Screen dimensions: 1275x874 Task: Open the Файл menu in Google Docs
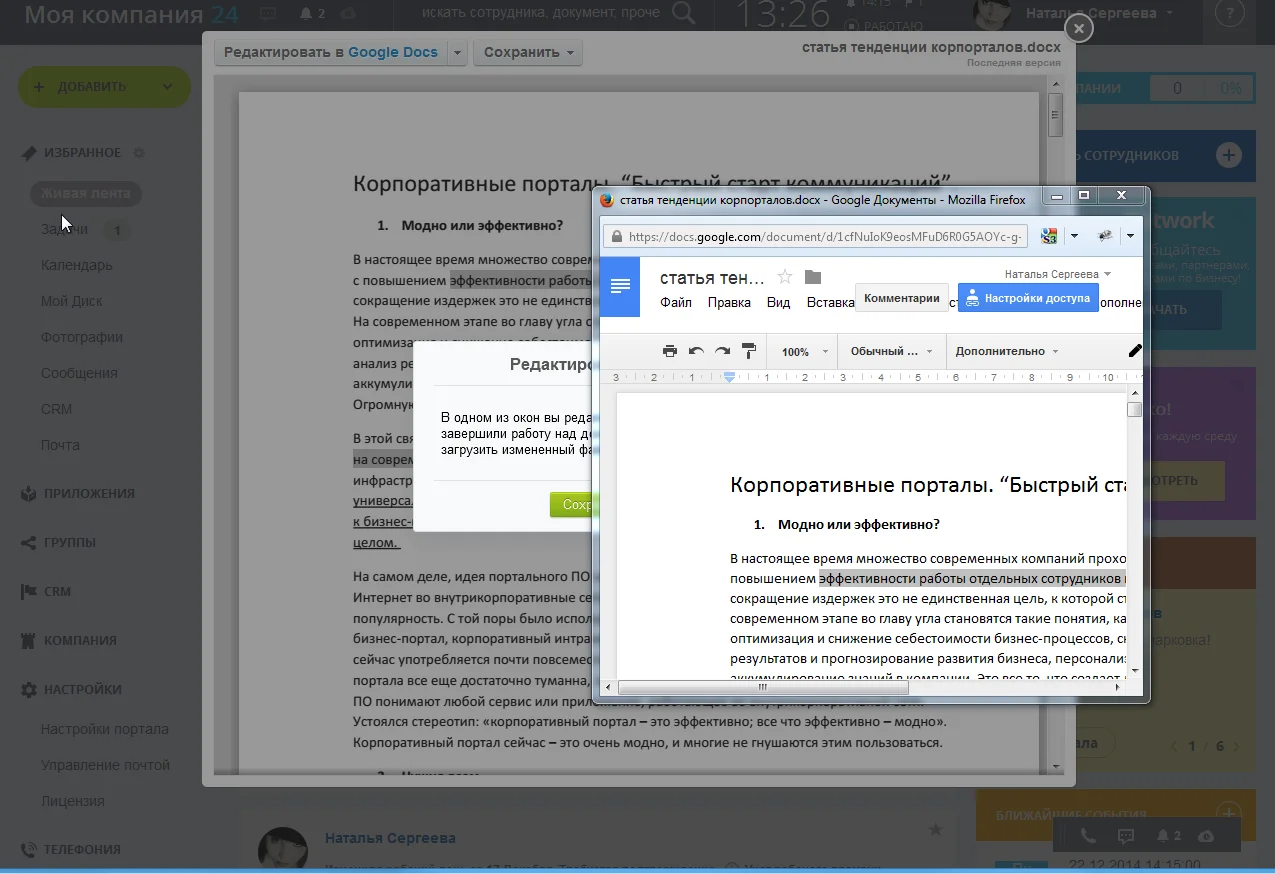[676, 302]
